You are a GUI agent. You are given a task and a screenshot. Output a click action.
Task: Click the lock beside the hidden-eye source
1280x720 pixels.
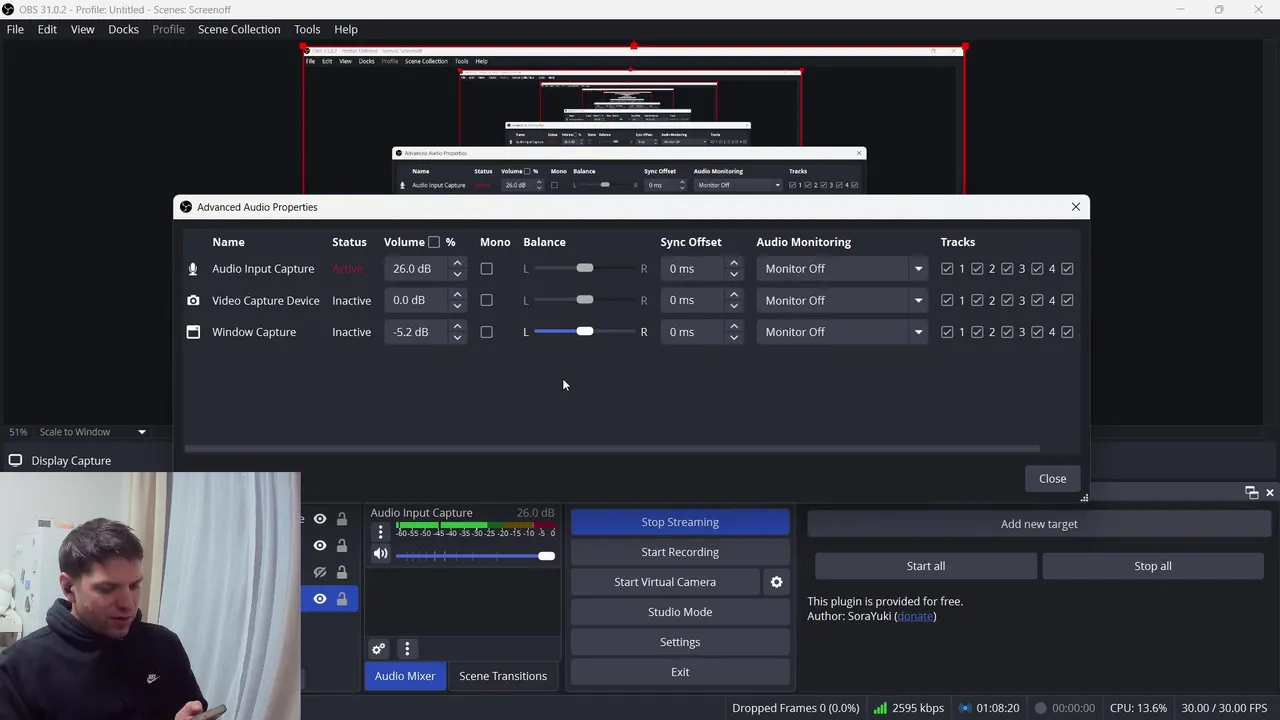pos(342,572)
